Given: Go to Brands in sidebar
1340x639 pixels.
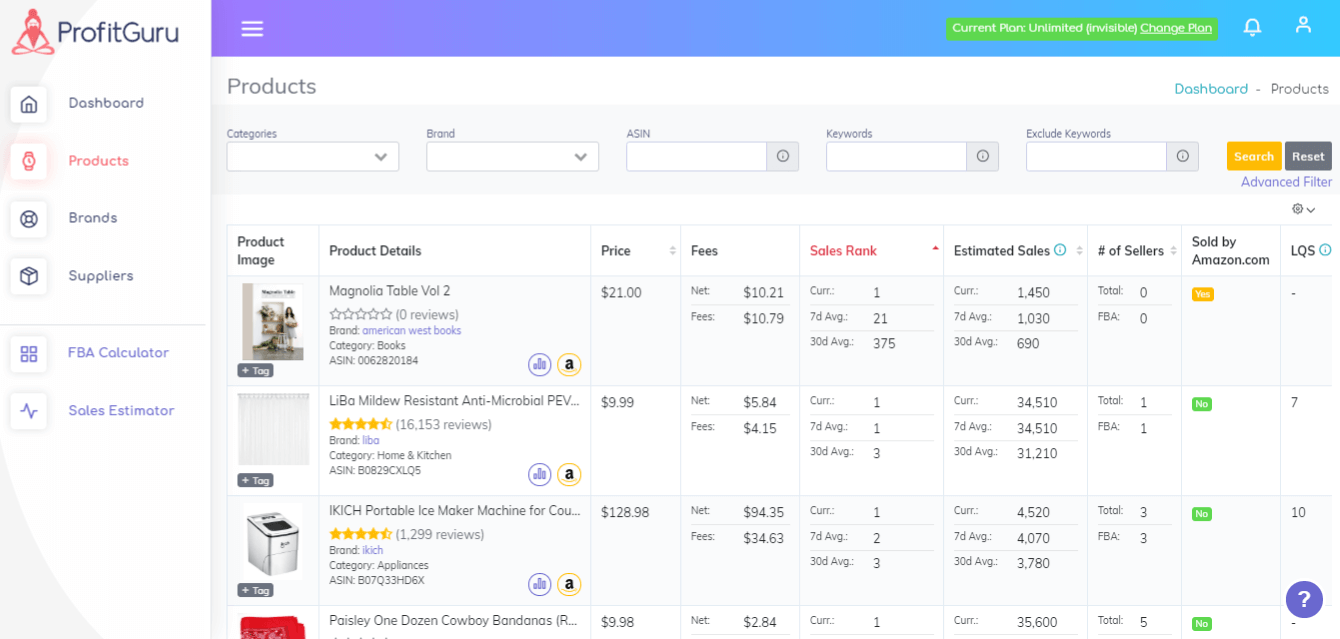Looking at the screenshot, I should tap(93, 218).
